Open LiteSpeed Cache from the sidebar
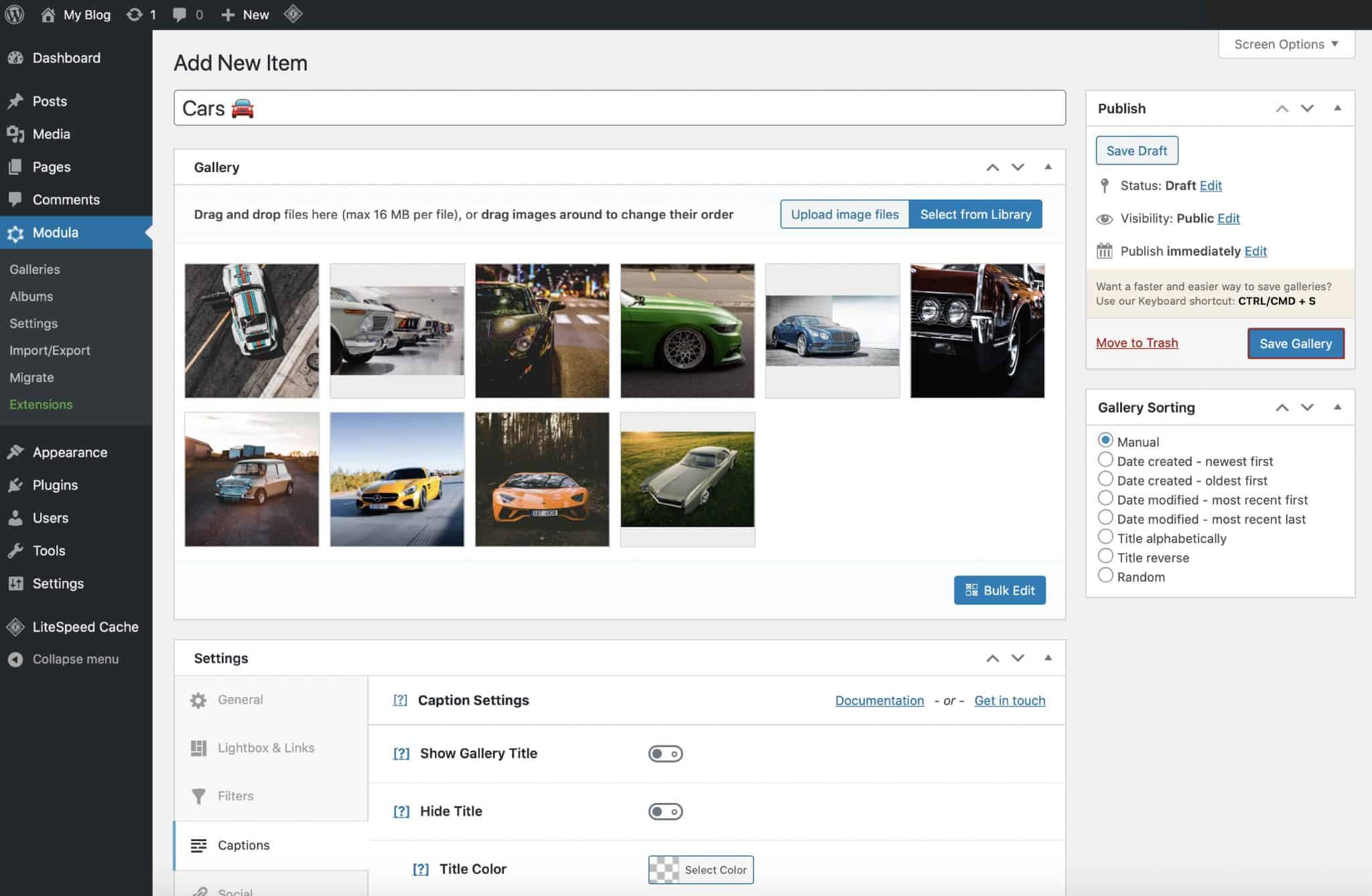The height and width of the screenshot is (896, 1372). point(15,627)
